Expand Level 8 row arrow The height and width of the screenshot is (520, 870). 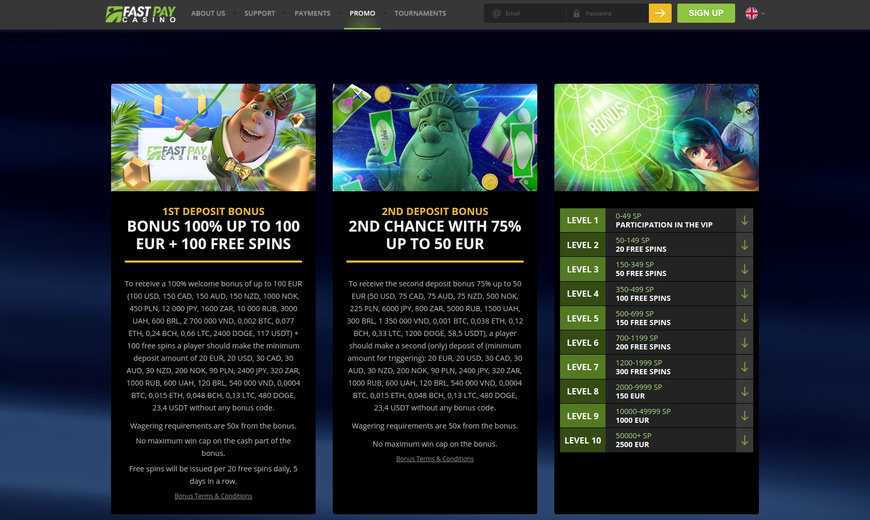point(745,391)
